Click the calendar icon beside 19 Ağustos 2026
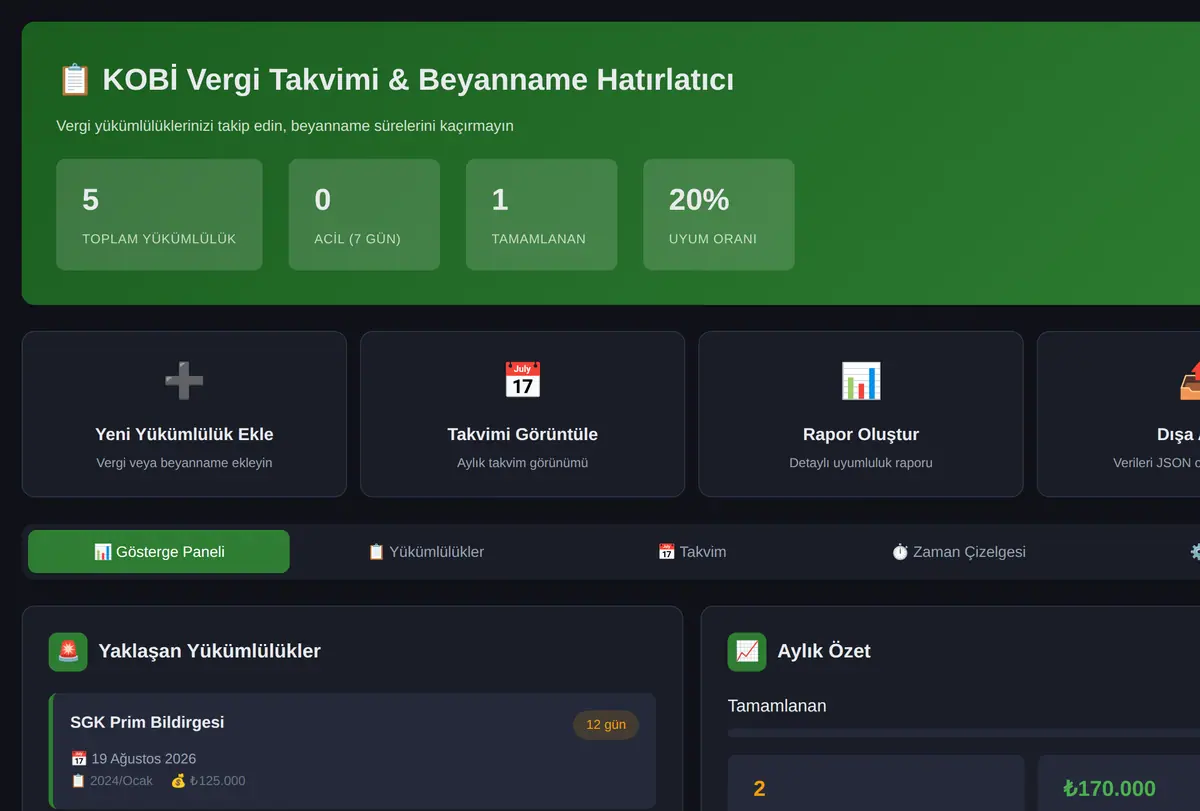The image size is (1200, 811). coord(79,759)
